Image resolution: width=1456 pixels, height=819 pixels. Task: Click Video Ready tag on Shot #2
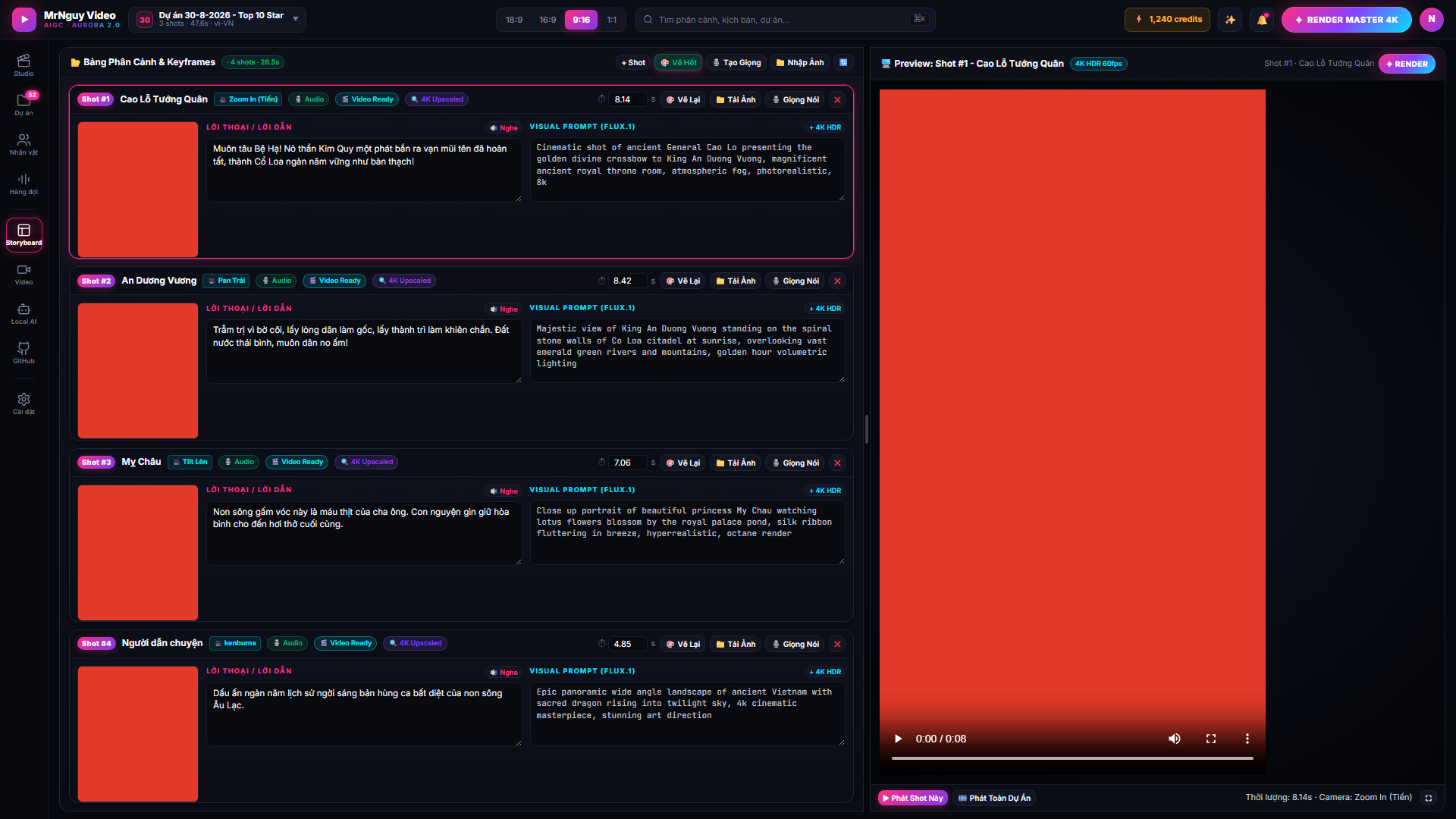coord(334,281)
